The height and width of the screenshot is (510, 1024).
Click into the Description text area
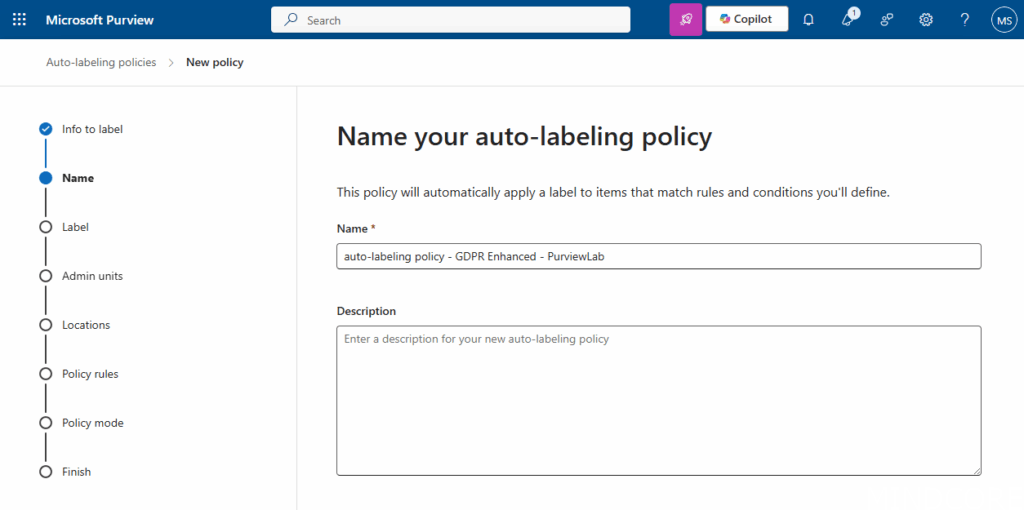click(x=658, y=400)
